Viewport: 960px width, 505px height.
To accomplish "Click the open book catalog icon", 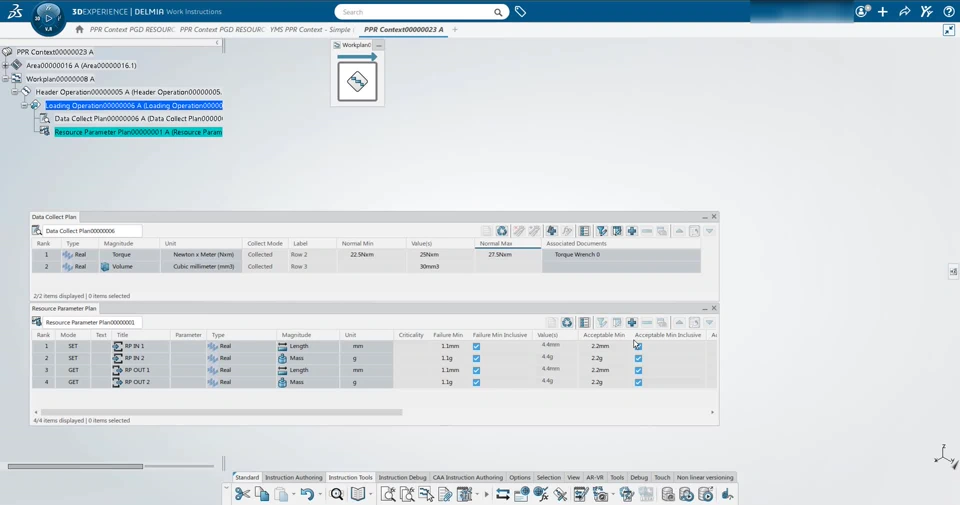I will [x=358, y=494].
